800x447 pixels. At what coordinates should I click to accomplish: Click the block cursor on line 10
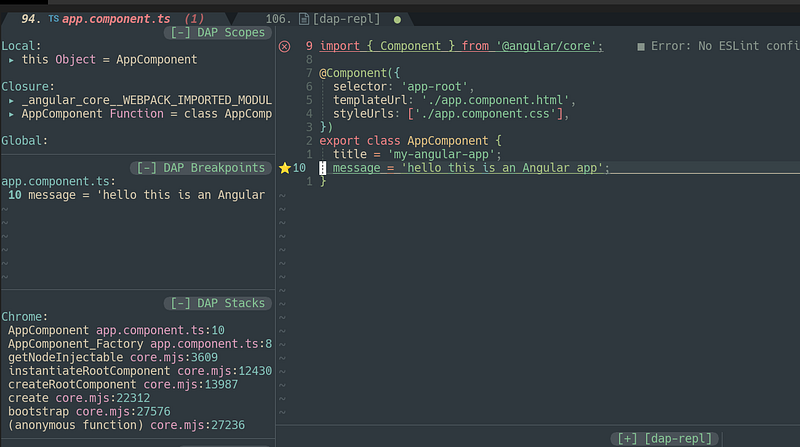[x=322, y=168]
